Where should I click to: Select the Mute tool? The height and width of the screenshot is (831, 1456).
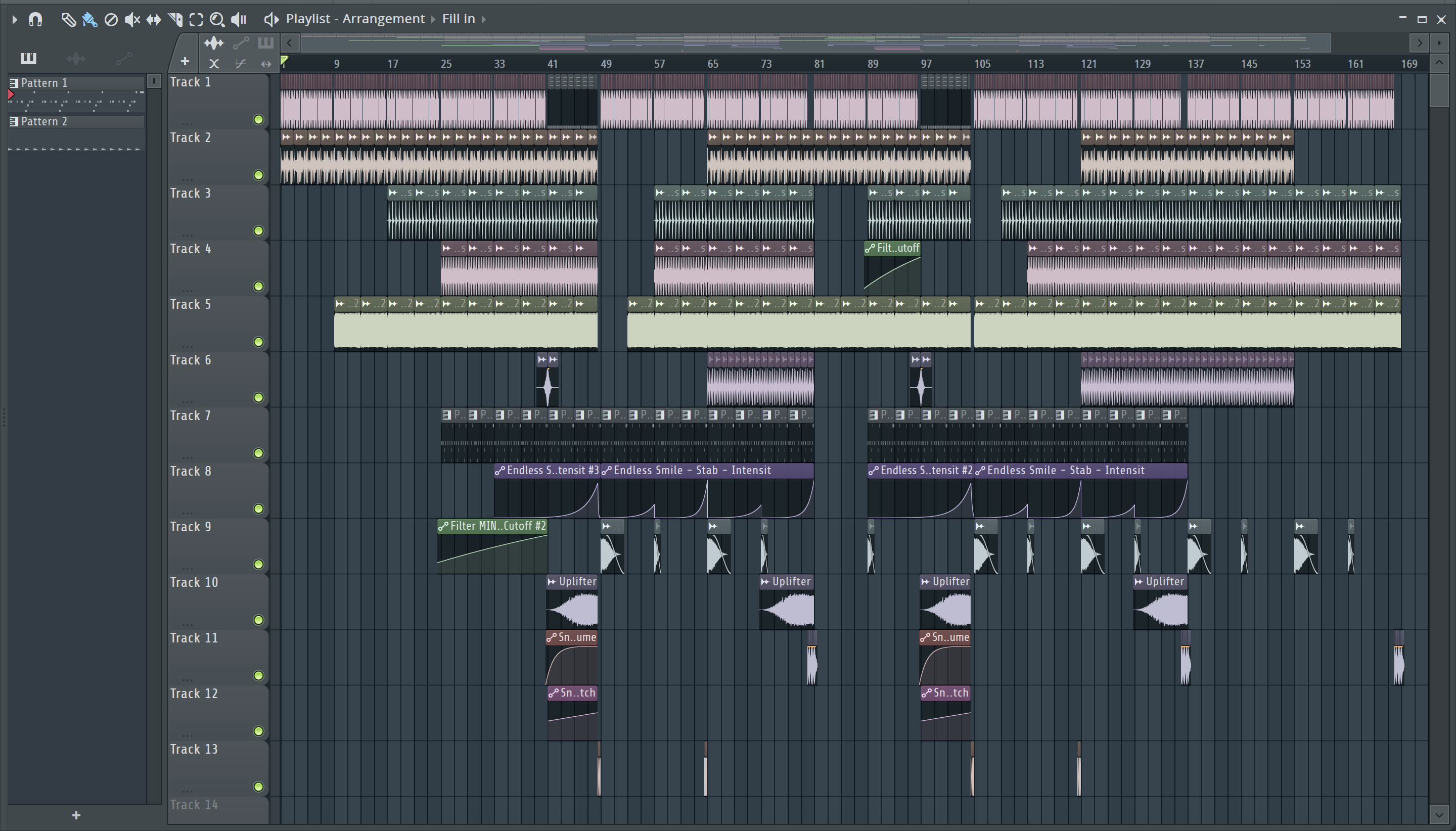132,19
